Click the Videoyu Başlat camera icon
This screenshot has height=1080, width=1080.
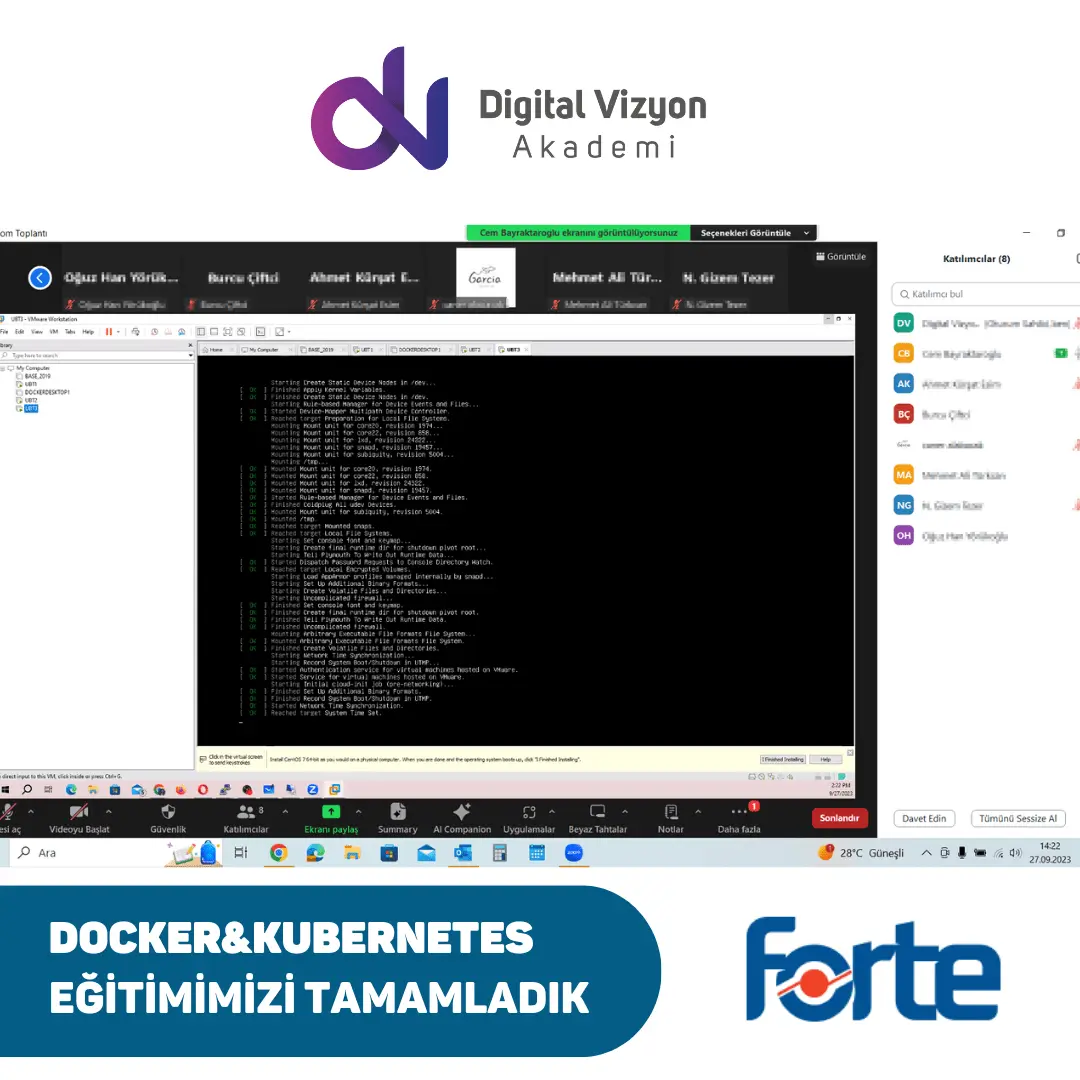79,811
